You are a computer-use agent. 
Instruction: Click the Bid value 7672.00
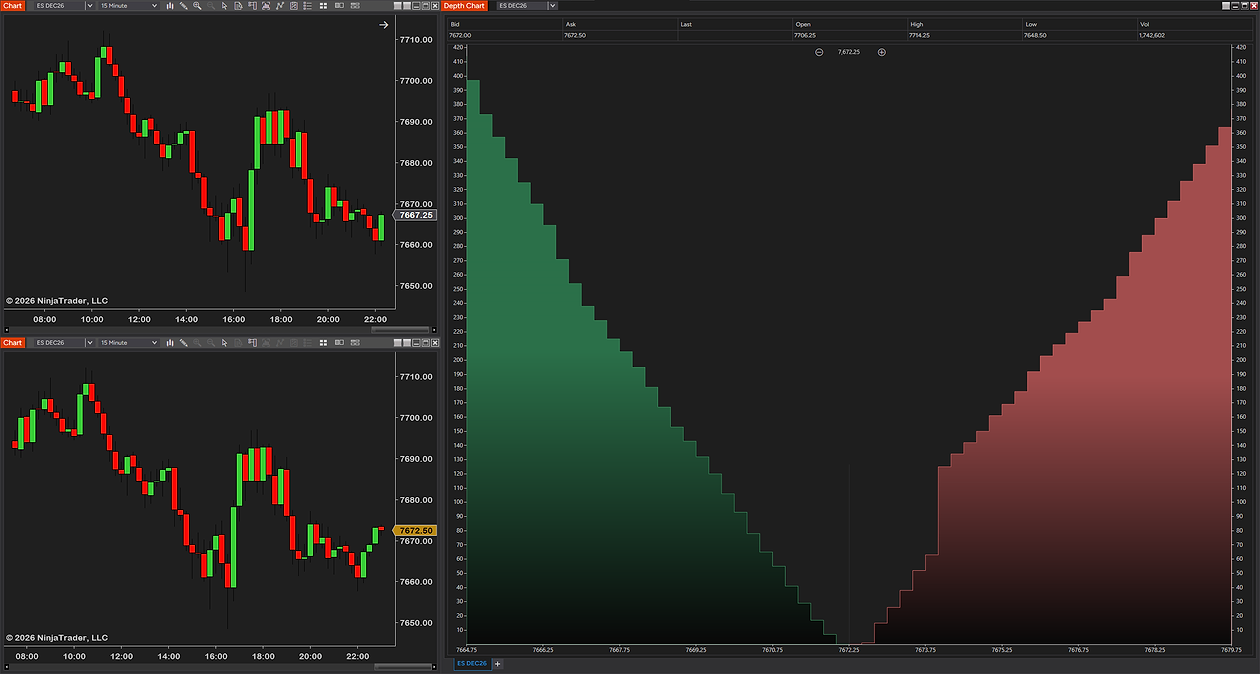(x=461, y=35)
